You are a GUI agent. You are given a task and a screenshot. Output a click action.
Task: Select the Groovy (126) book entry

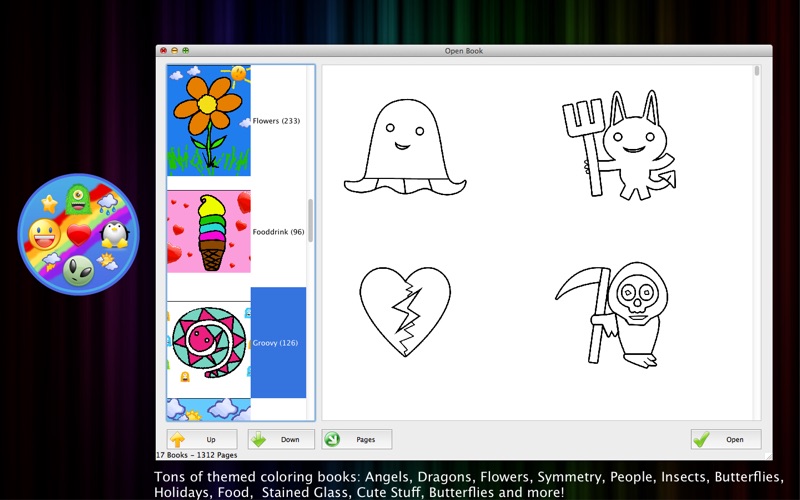pos(278,343)
